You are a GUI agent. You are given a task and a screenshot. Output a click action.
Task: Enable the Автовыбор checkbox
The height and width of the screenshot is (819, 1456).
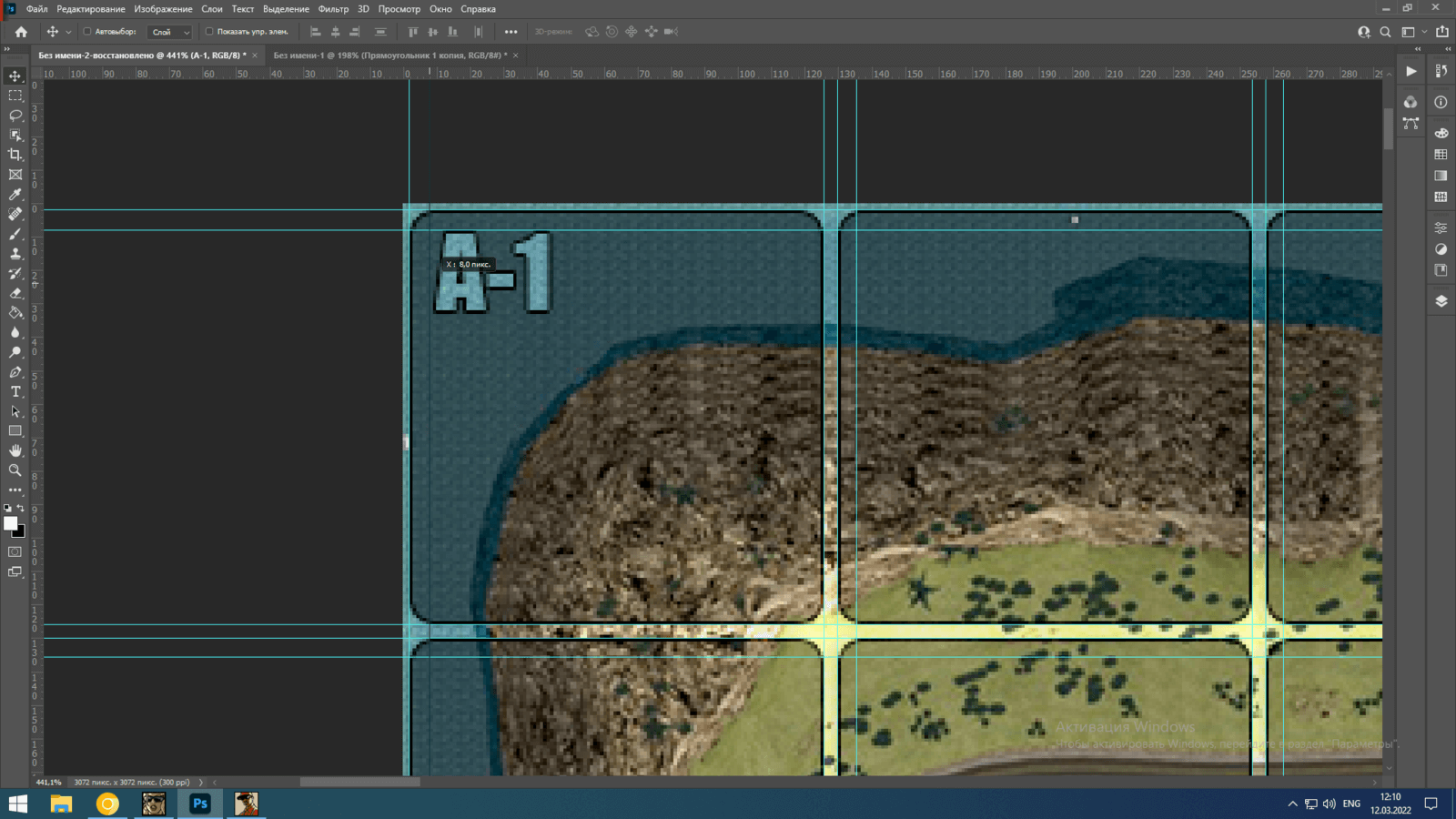87,32
